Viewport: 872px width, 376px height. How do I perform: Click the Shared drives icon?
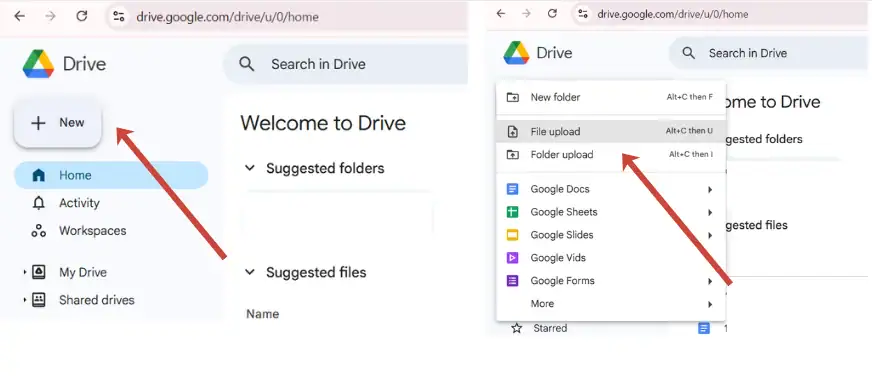pyautogui.click(x=38, y=300)
